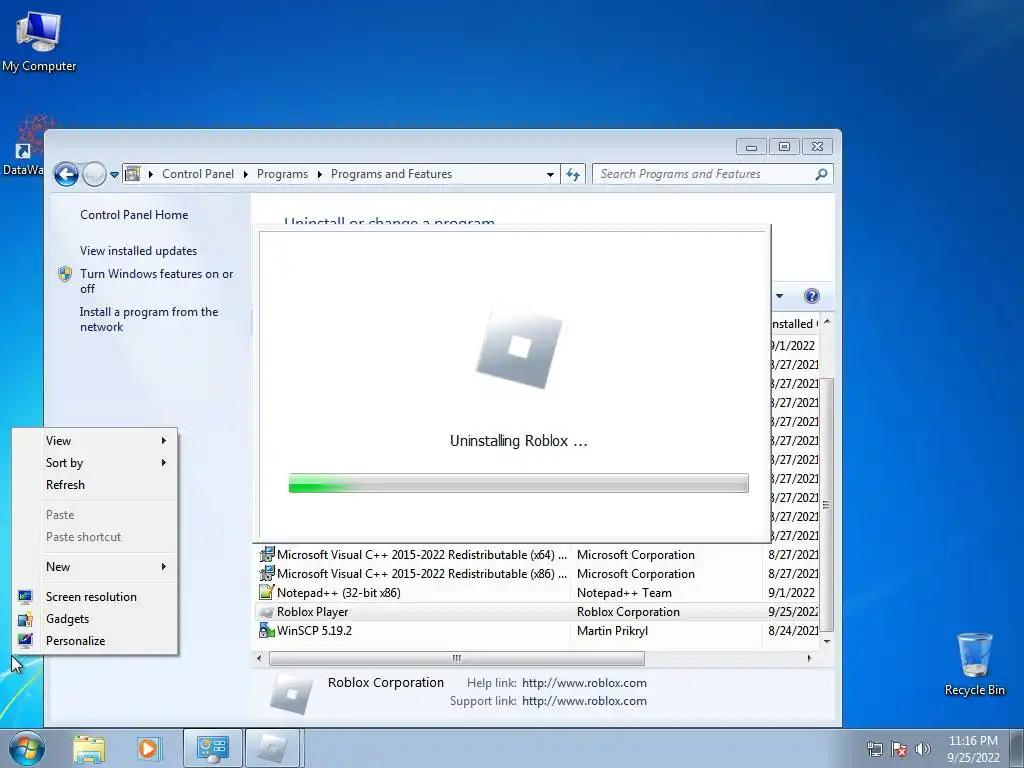Click the Control Panel Home link
Viewport: 1024px width, 768px height.
coord(134,215)
